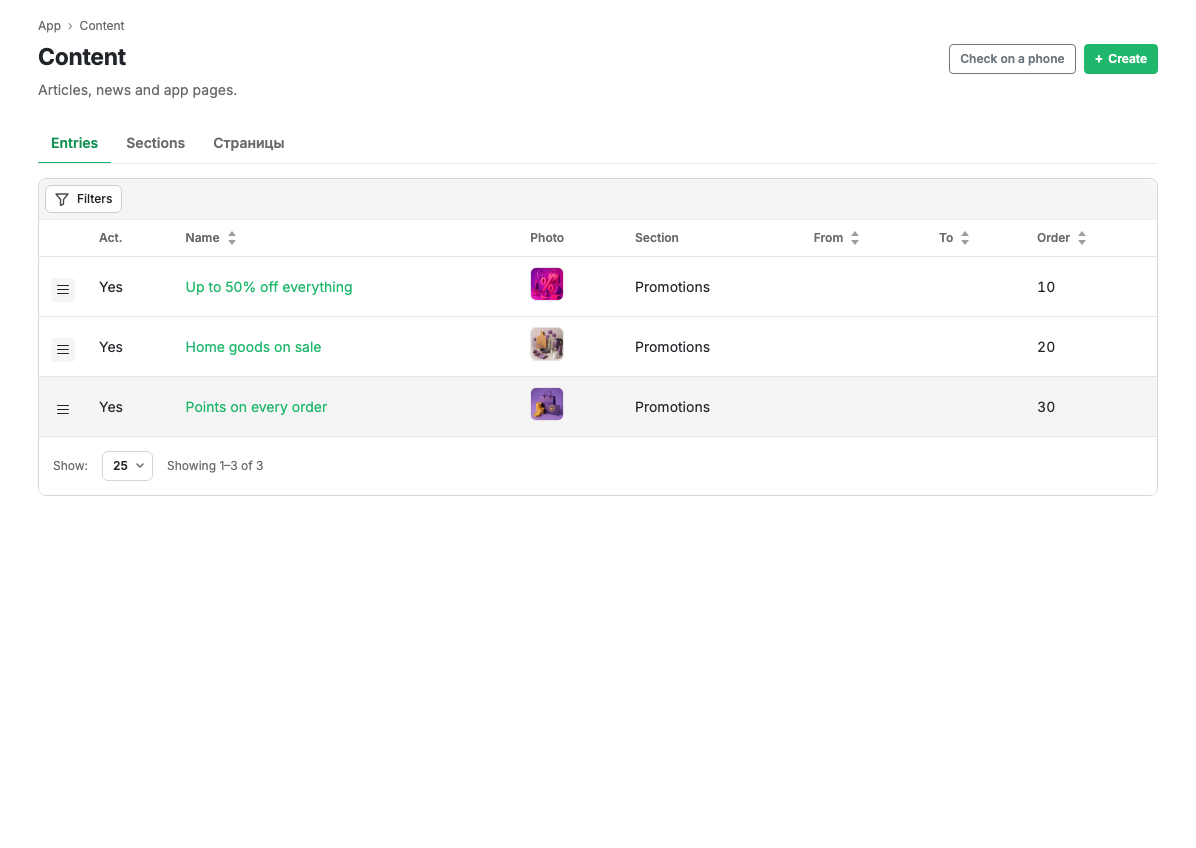Click the Photo column header
The height and width of the screenshot is (848, 1196).
click(x=547, y=238)
